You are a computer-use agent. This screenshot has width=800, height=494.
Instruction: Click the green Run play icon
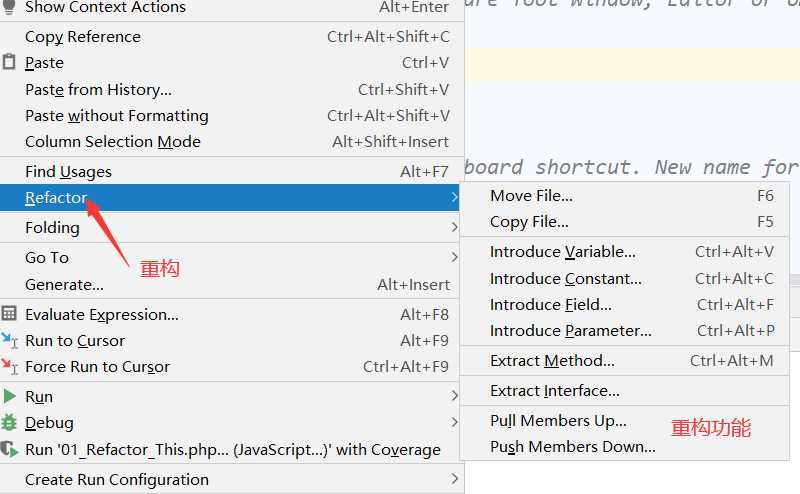coord(9,396)
